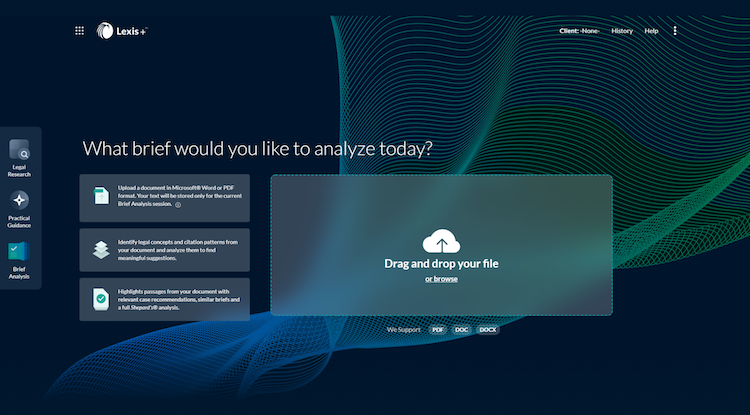Viewport: 750px width, 415px height.
Task: Open the product grid apps menu
Action: (x=80, y=31)
